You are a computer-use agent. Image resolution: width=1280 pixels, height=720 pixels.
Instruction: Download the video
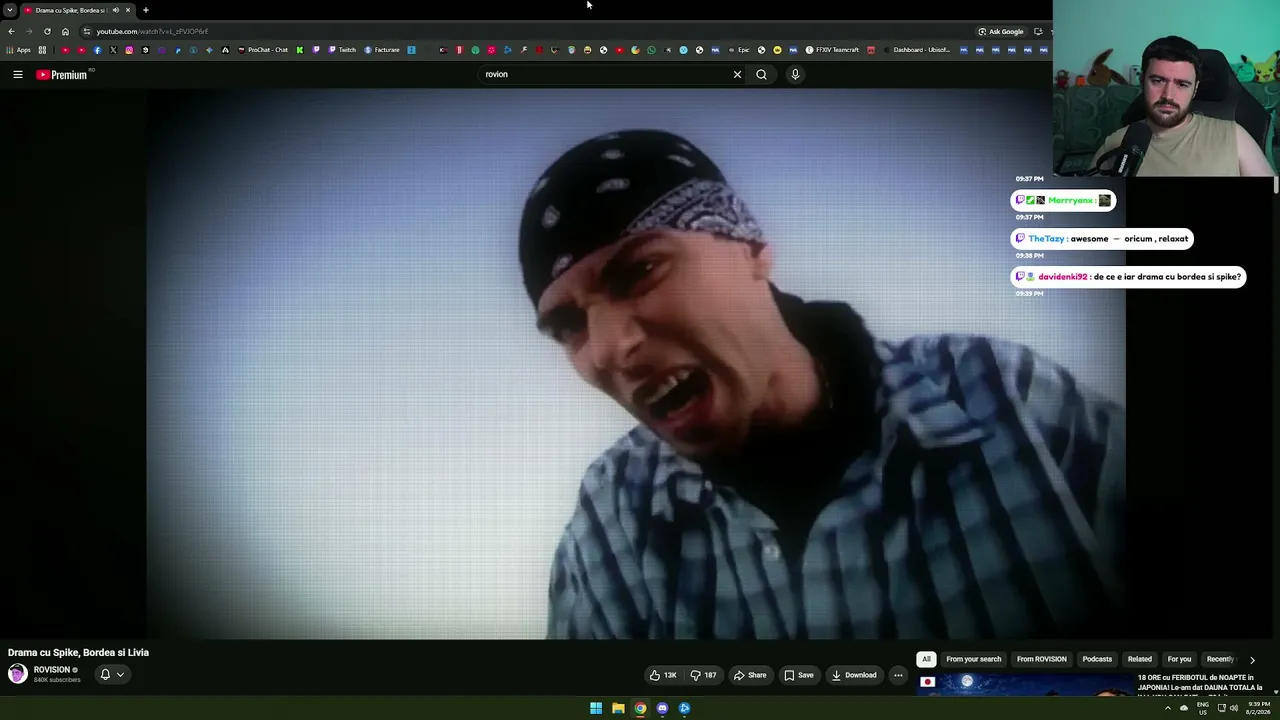click(854, 675)
